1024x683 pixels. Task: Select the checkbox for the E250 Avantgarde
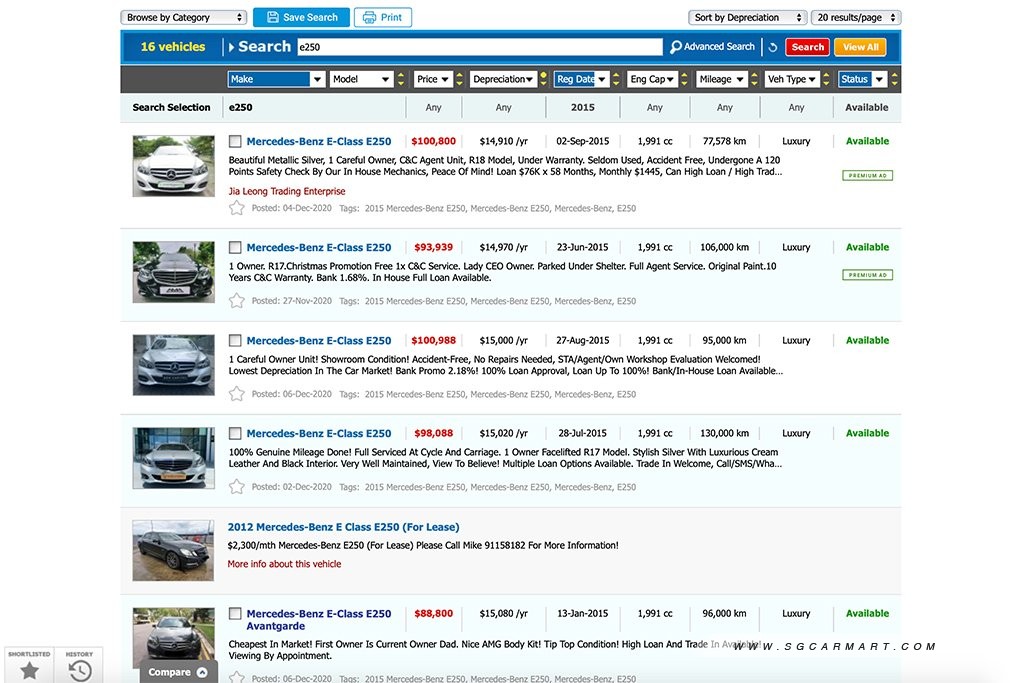(235, 614)
